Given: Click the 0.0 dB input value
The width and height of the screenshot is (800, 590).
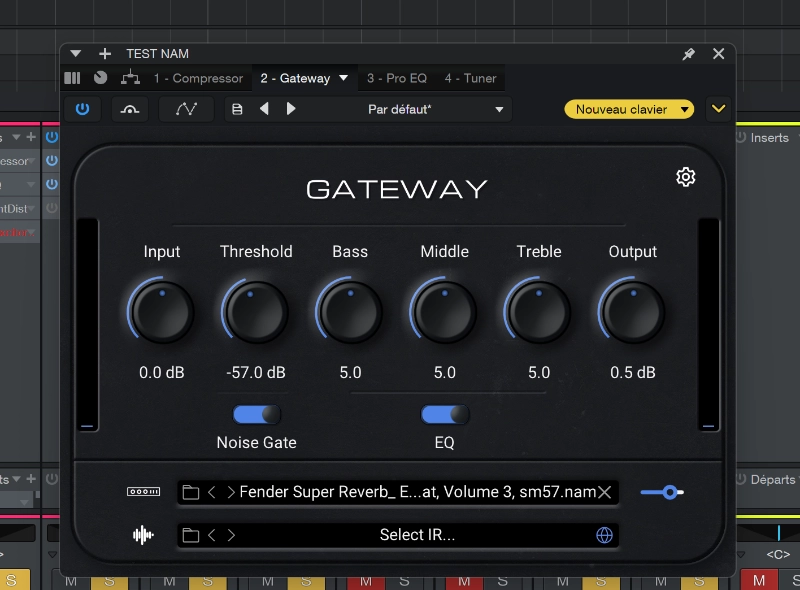Looking at the screenshot, I should (161, 373).
